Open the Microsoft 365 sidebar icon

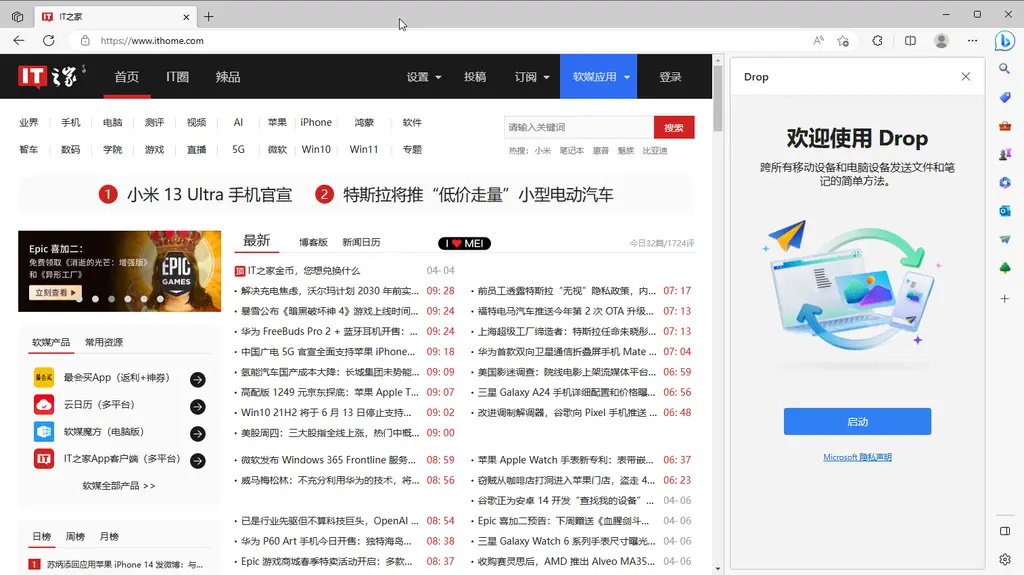[1004, 183]
